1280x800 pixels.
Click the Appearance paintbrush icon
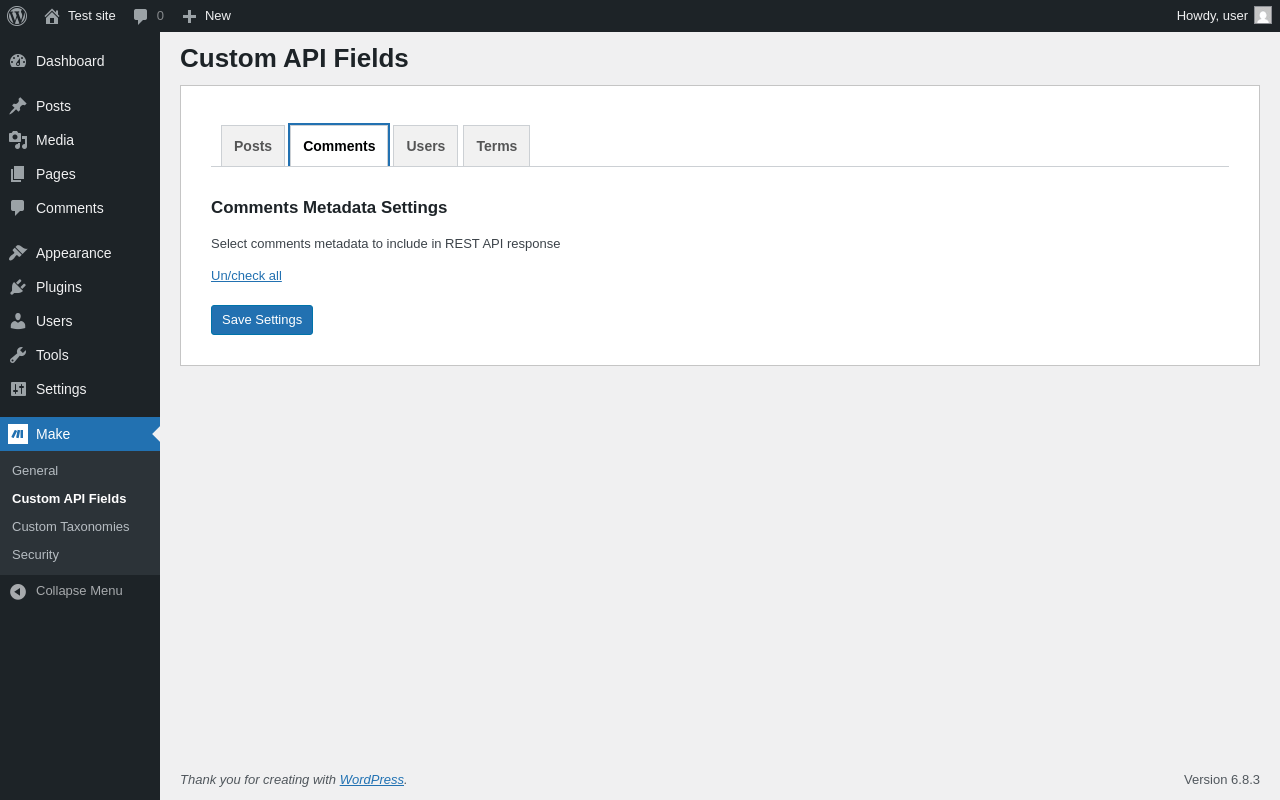pyautogui.click(x=18, y=253)
